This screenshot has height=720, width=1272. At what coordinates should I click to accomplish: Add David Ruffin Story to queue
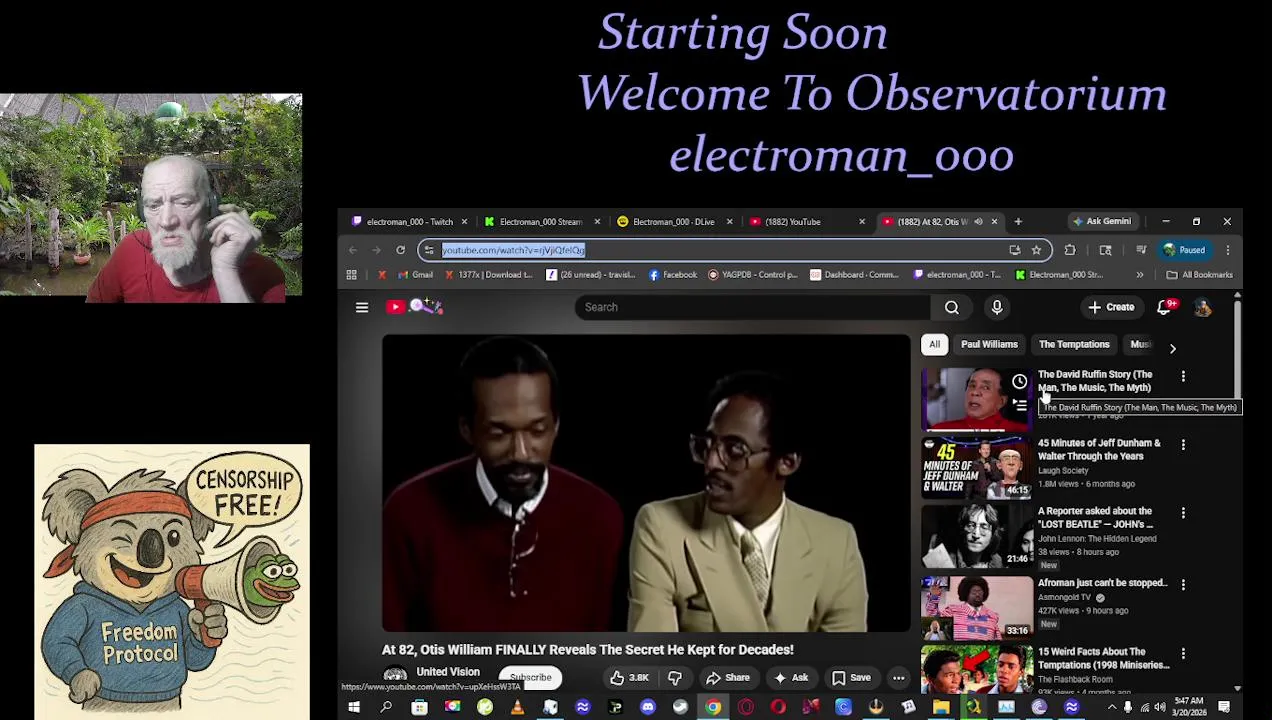pyautogui.click(x=1019, y=405)
